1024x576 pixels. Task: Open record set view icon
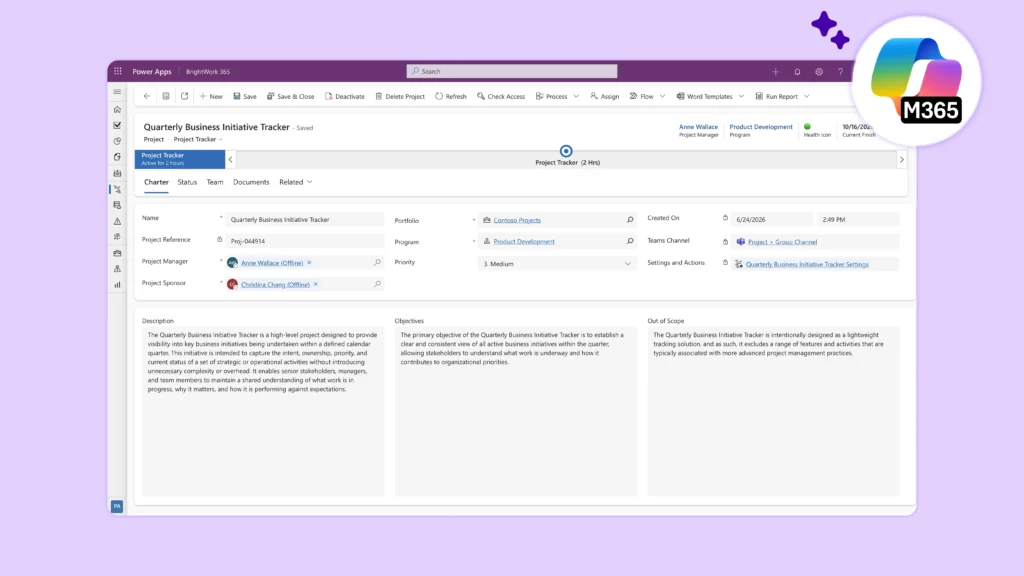(166, 96)
